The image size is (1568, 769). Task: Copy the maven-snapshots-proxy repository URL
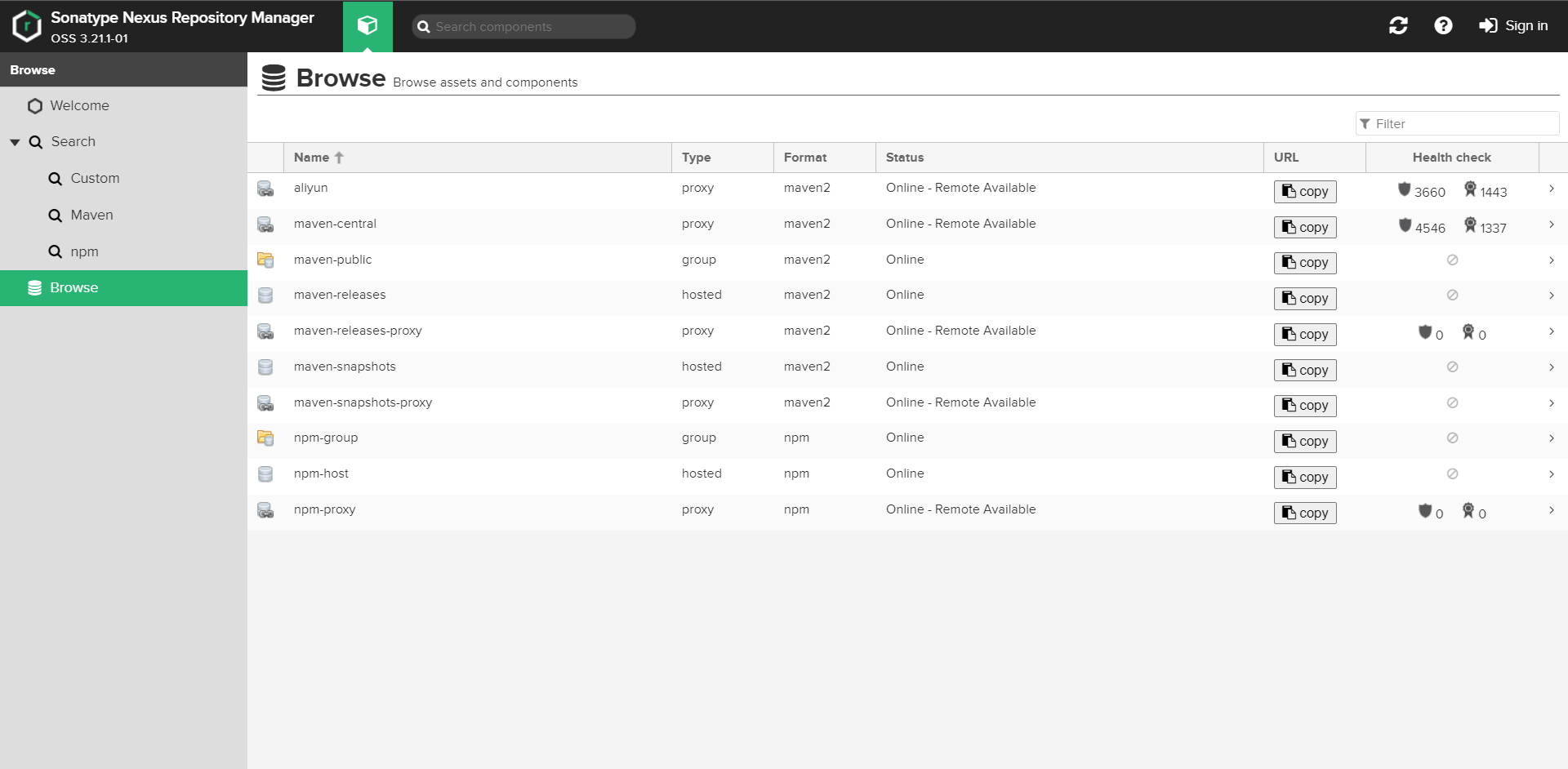[1305, 406]
